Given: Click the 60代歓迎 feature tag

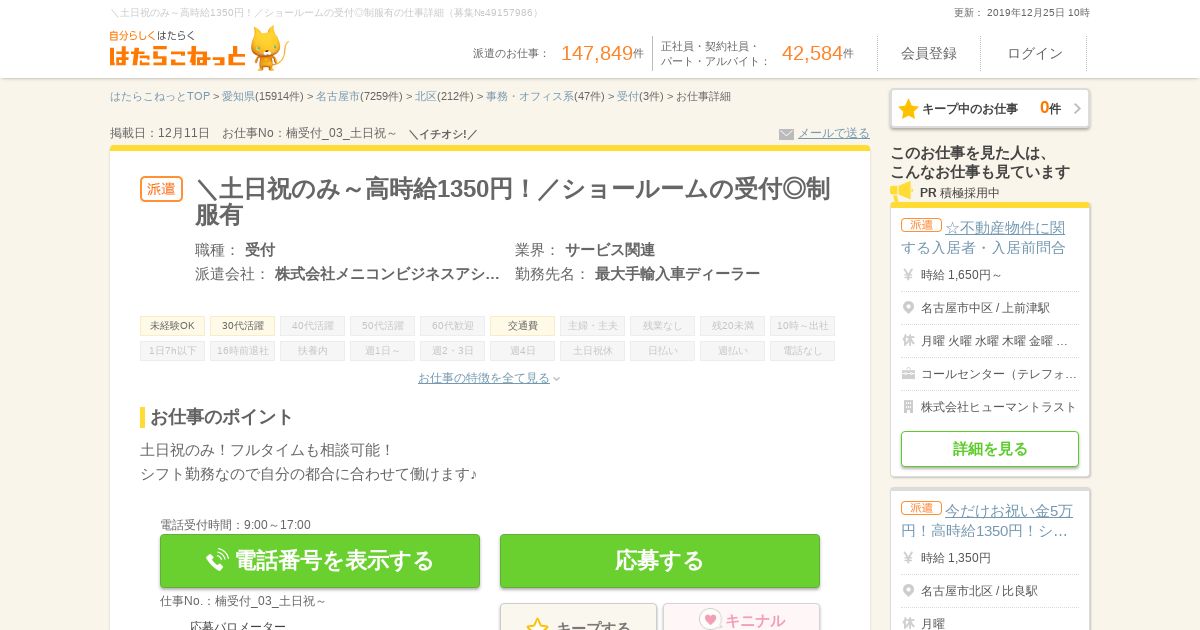Looking at the screenshot, I should (452, 326).
